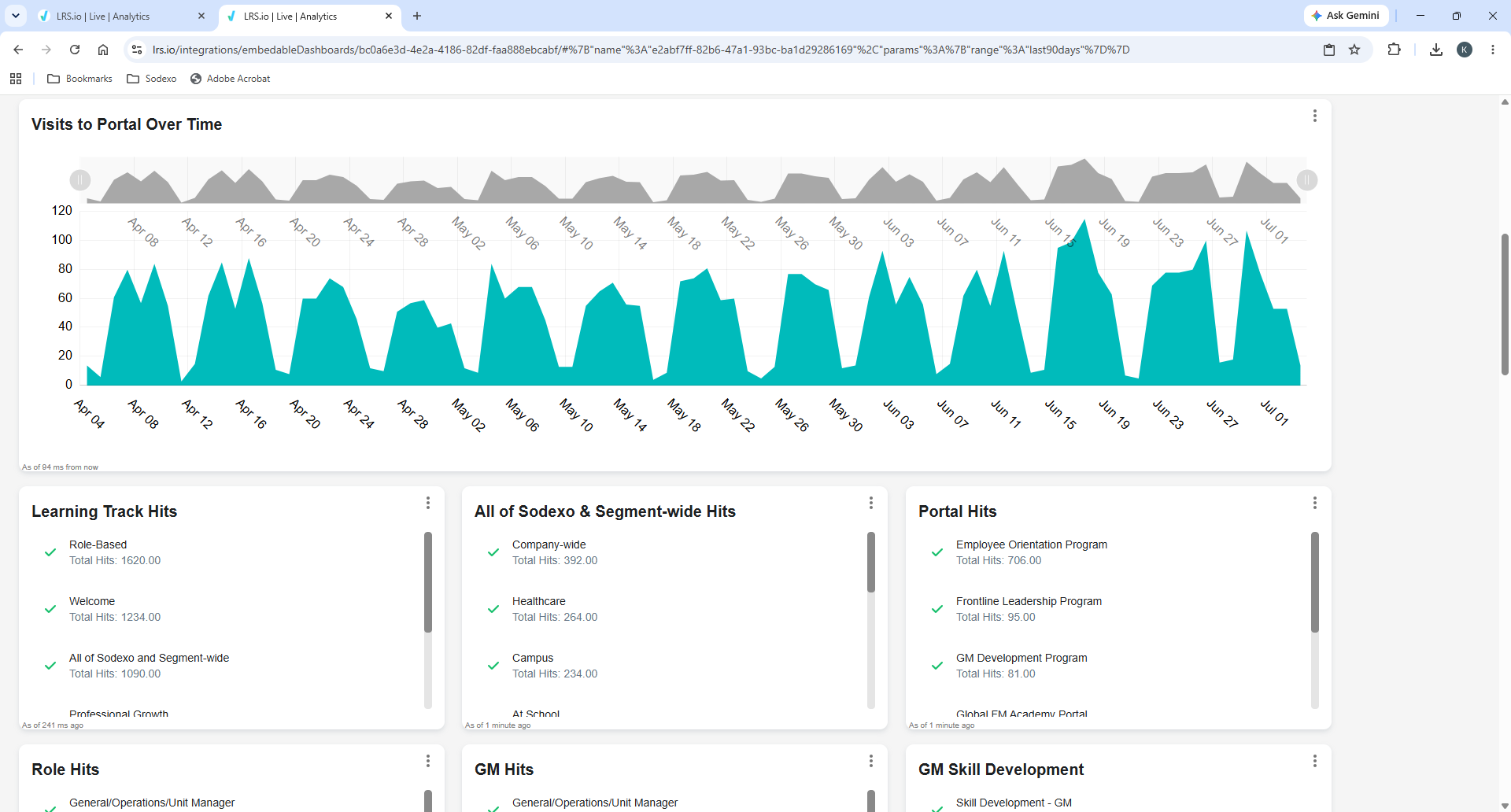Open Adobe Acrobat bookmark

pos(231,79)
